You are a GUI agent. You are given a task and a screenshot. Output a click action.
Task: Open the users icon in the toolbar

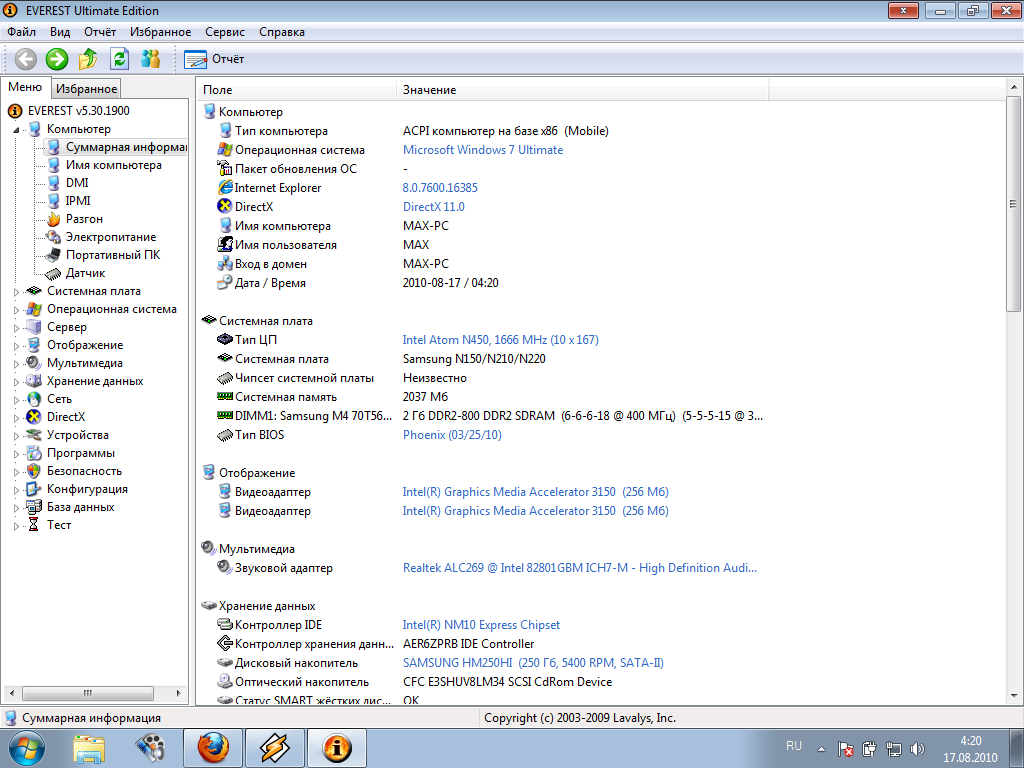point(151,59)
